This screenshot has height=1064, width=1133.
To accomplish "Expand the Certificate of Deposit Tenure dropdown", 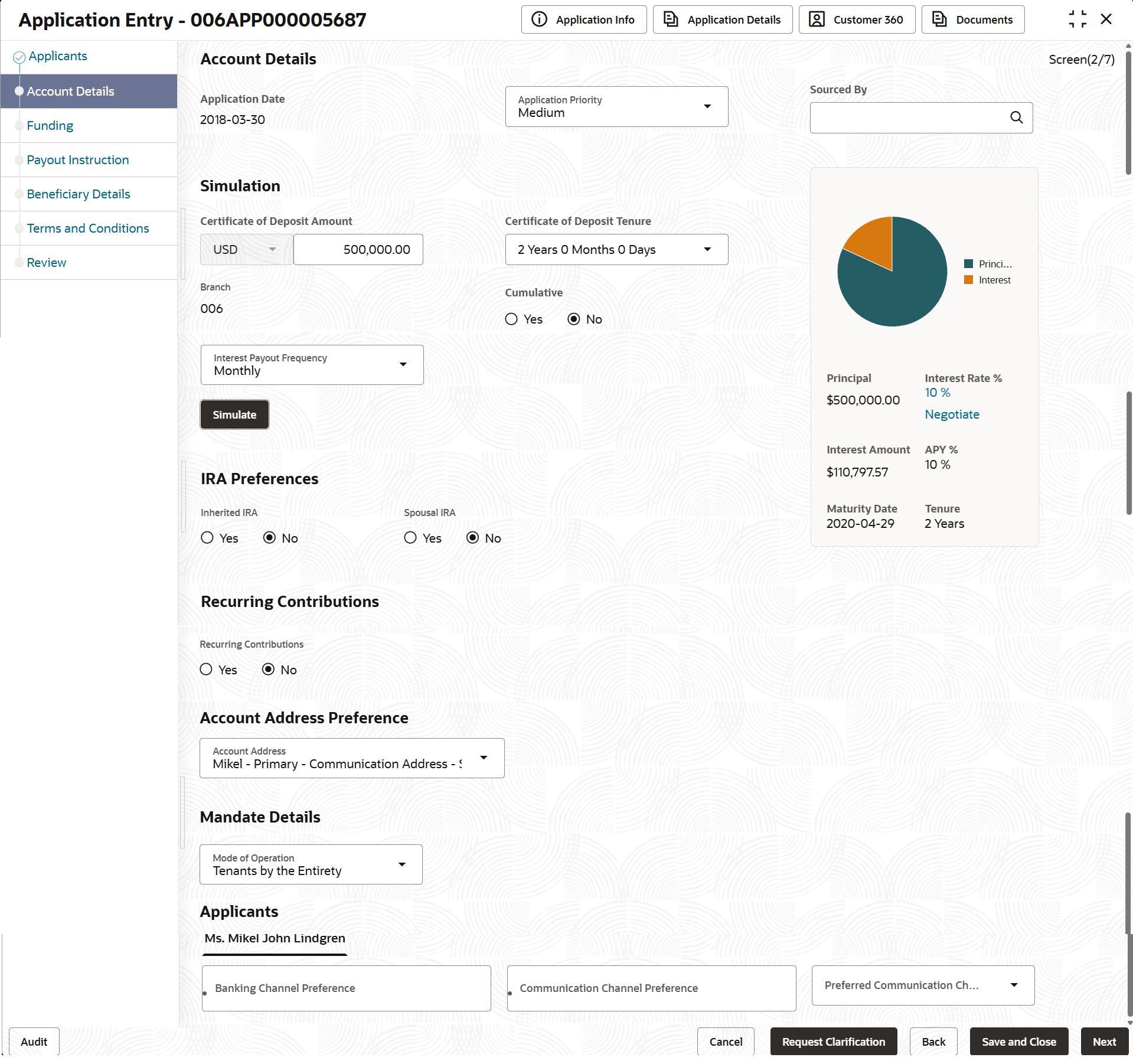I will [616, 250].
